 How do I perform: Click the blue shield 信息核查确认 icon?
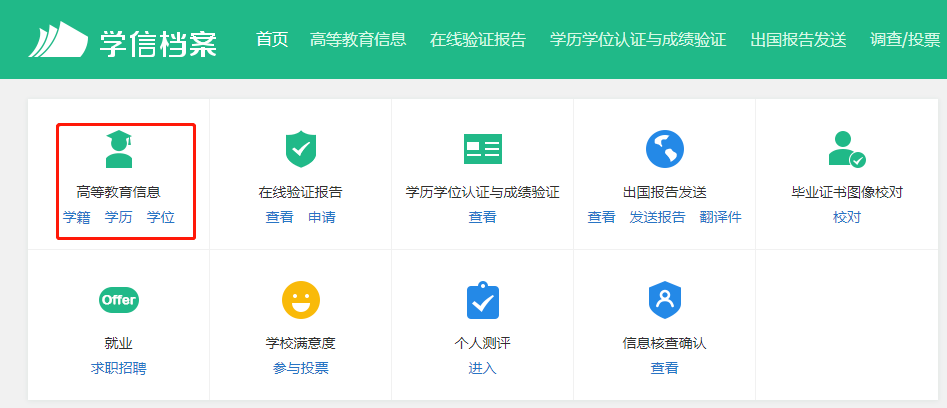coord(665,300)
